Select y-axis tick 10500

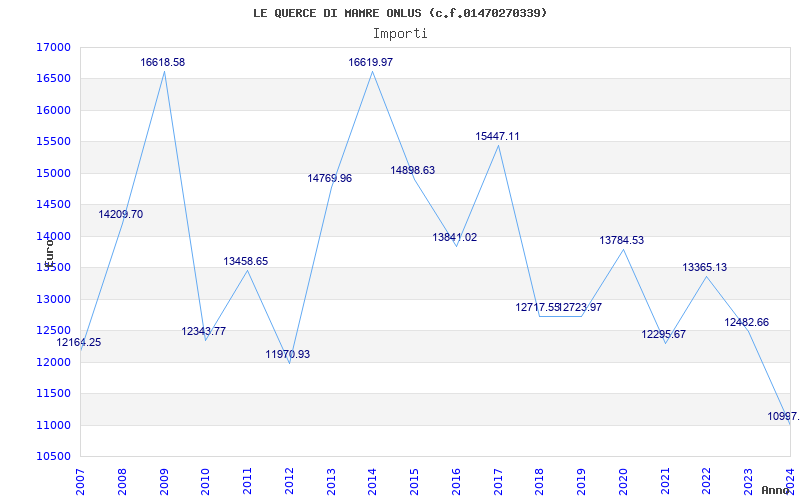[x=53, y=457]
